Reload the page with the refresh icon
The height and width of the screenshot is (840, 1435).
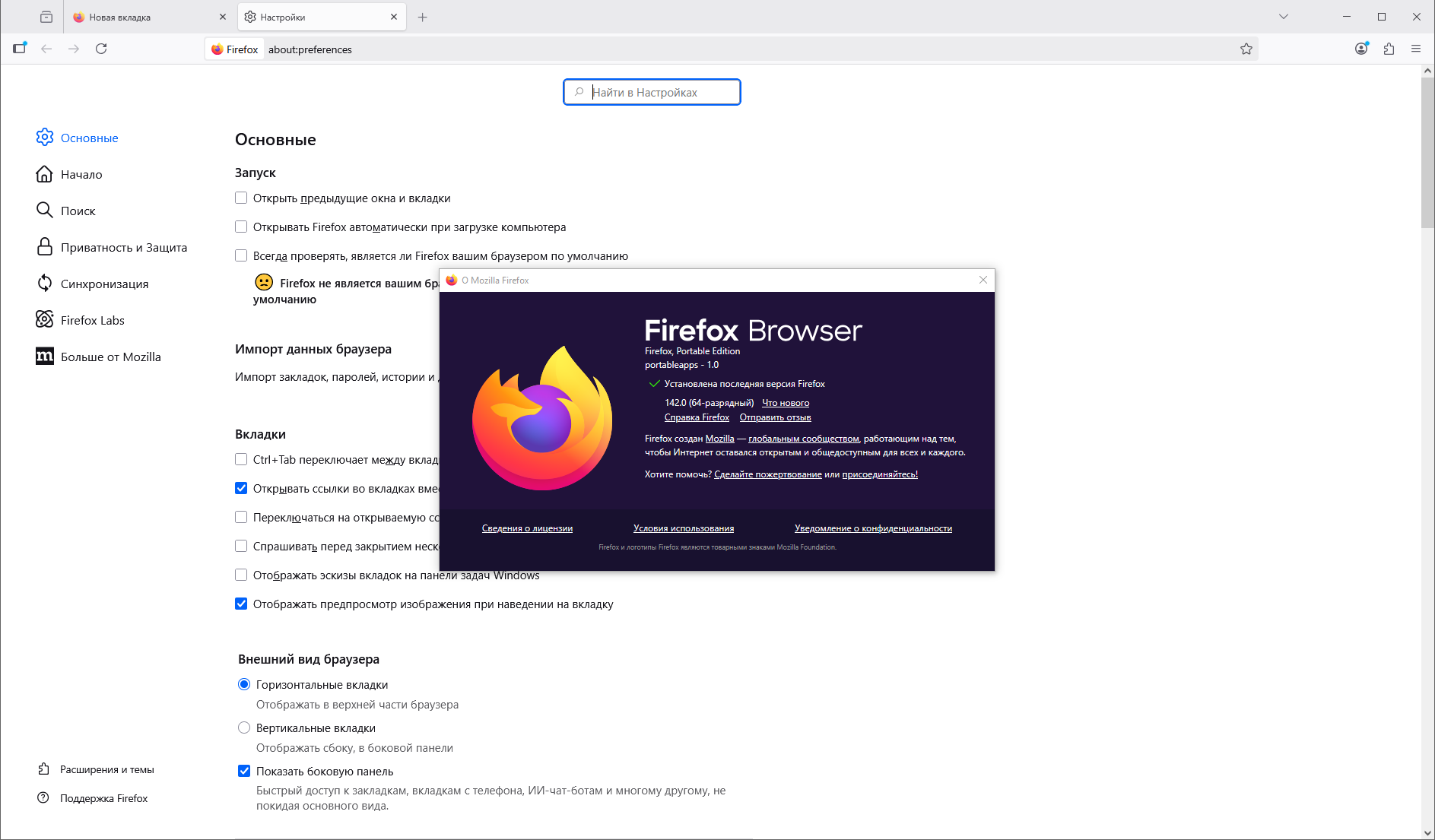[x=101, y=49]
